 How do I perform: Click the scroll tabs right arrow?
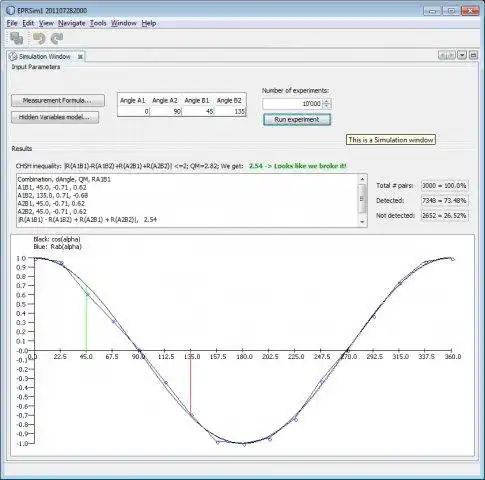451,55
